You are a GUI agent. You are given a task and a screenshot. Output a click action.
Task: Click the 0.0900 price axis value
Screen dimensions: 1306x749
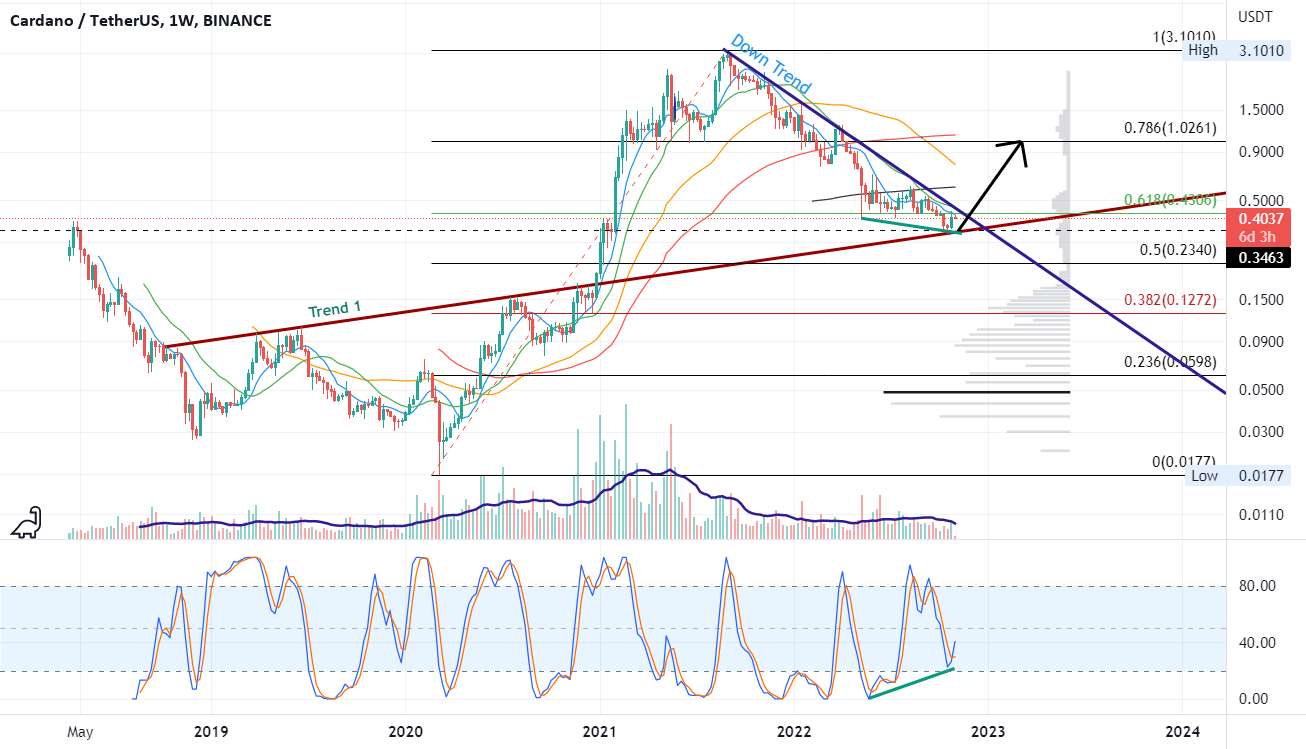coord(1259,341)
